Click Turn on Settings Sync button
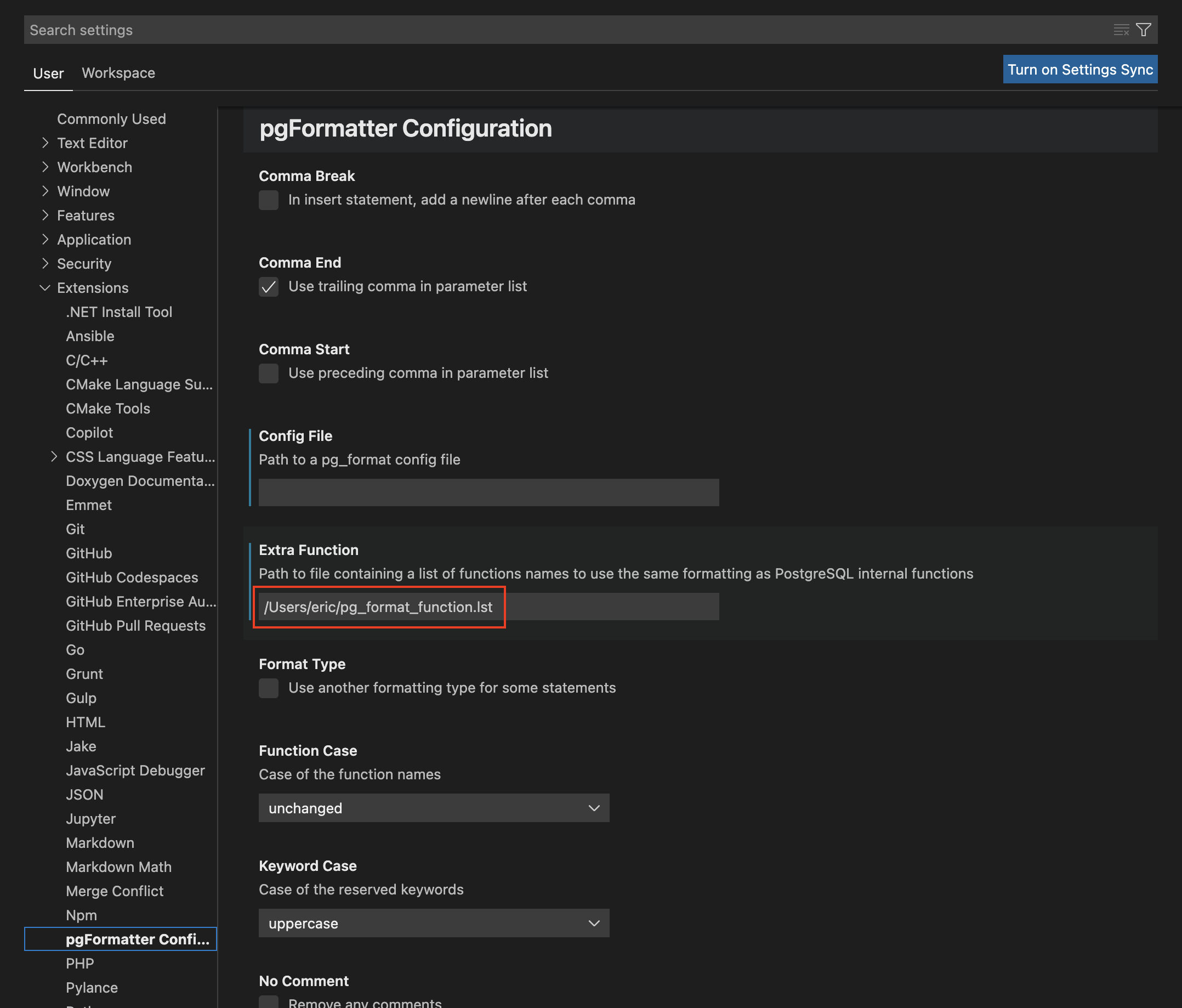Image resolution: width=1182 pixels, height=1008 pixels. click(1079, 70)
